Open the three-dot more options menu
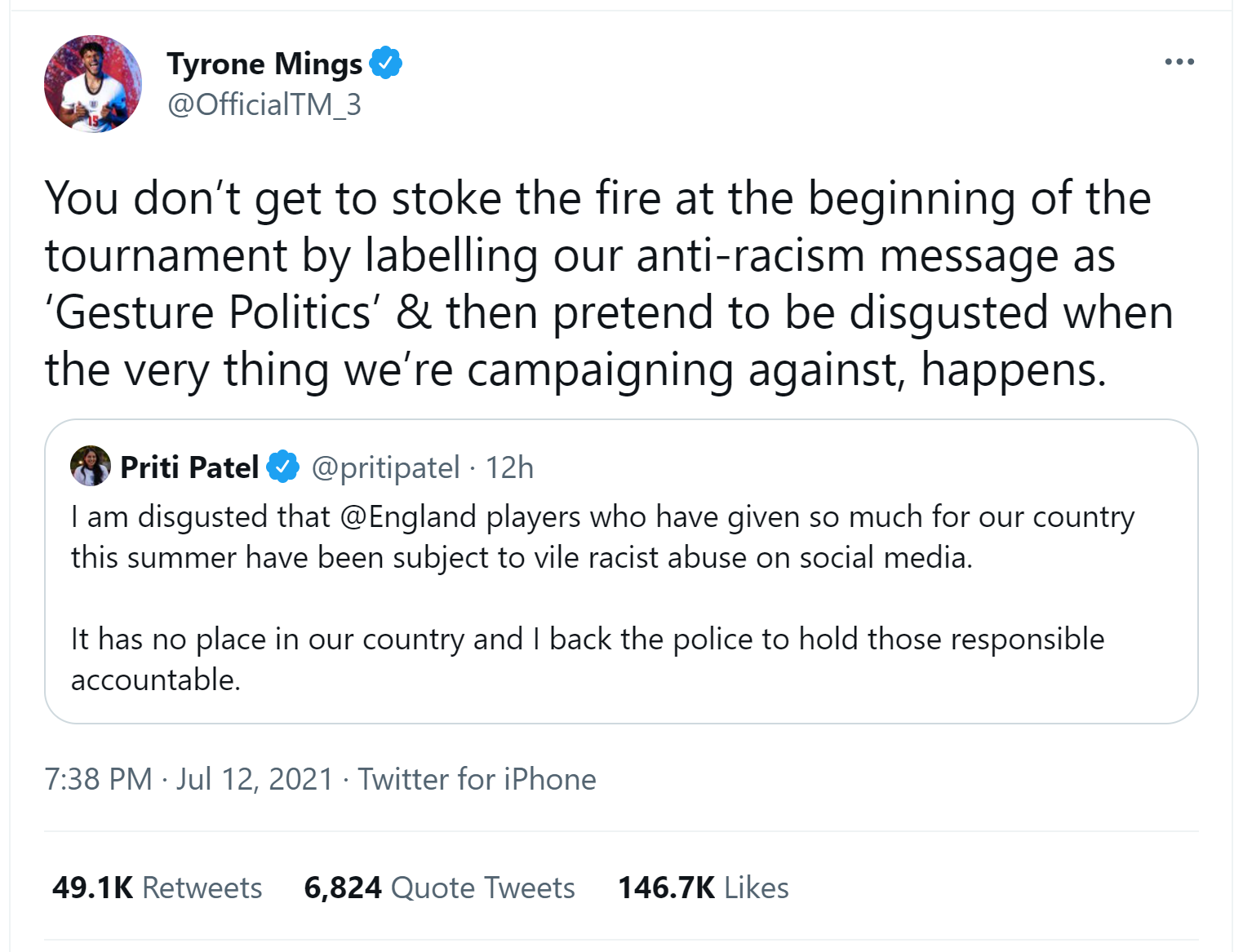Viewport: 1243px width, 952px height. [x=1179, y=62]
